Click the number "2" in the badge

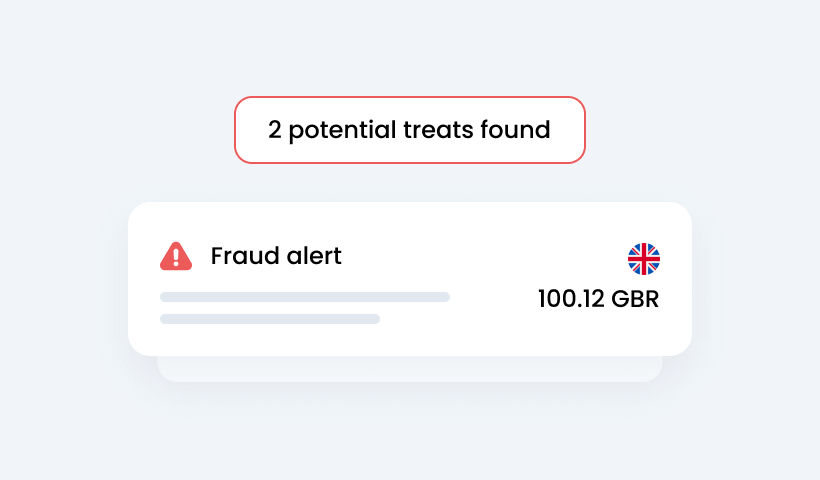275,130
